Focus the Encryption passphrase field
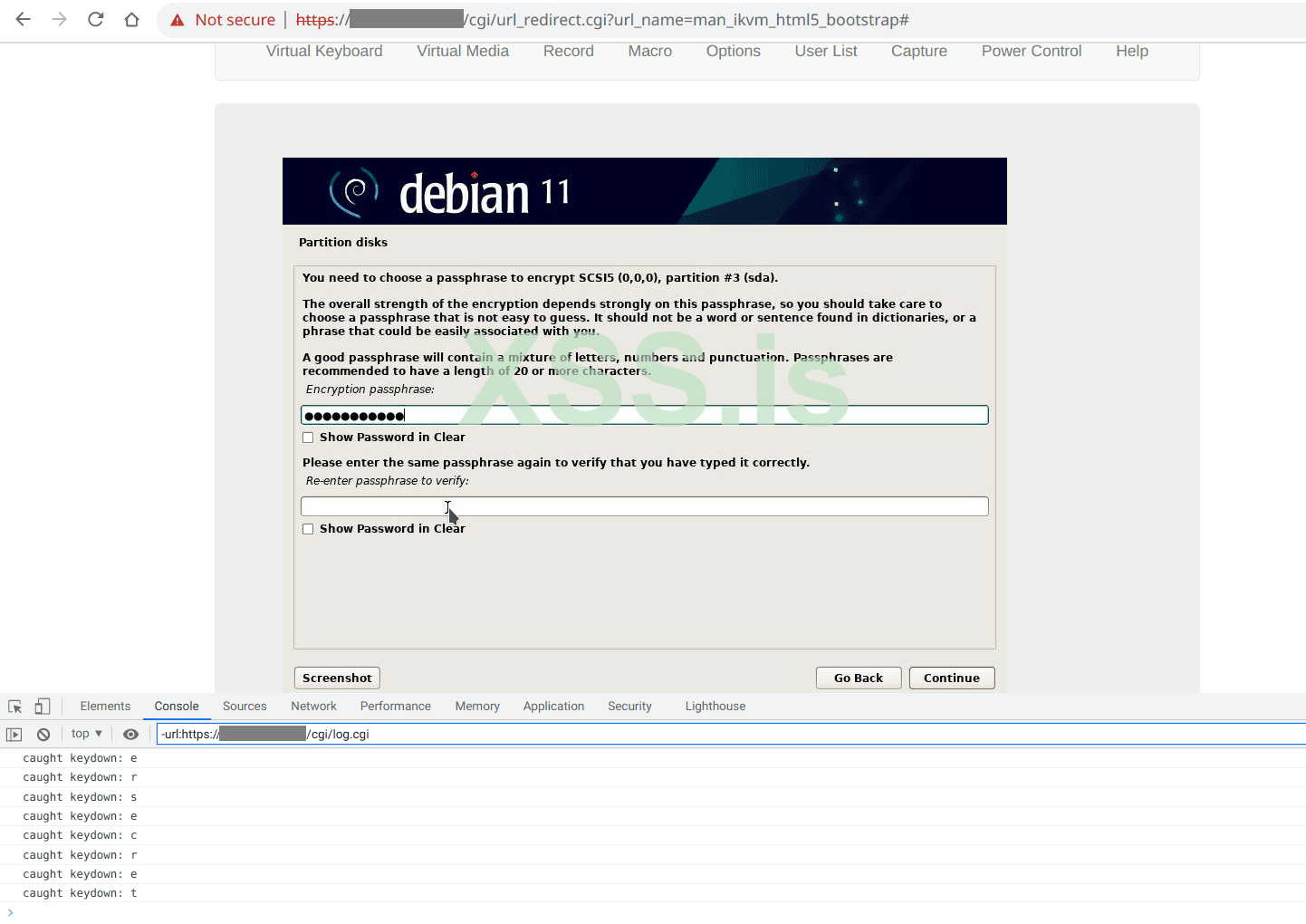 coord(644,416)
